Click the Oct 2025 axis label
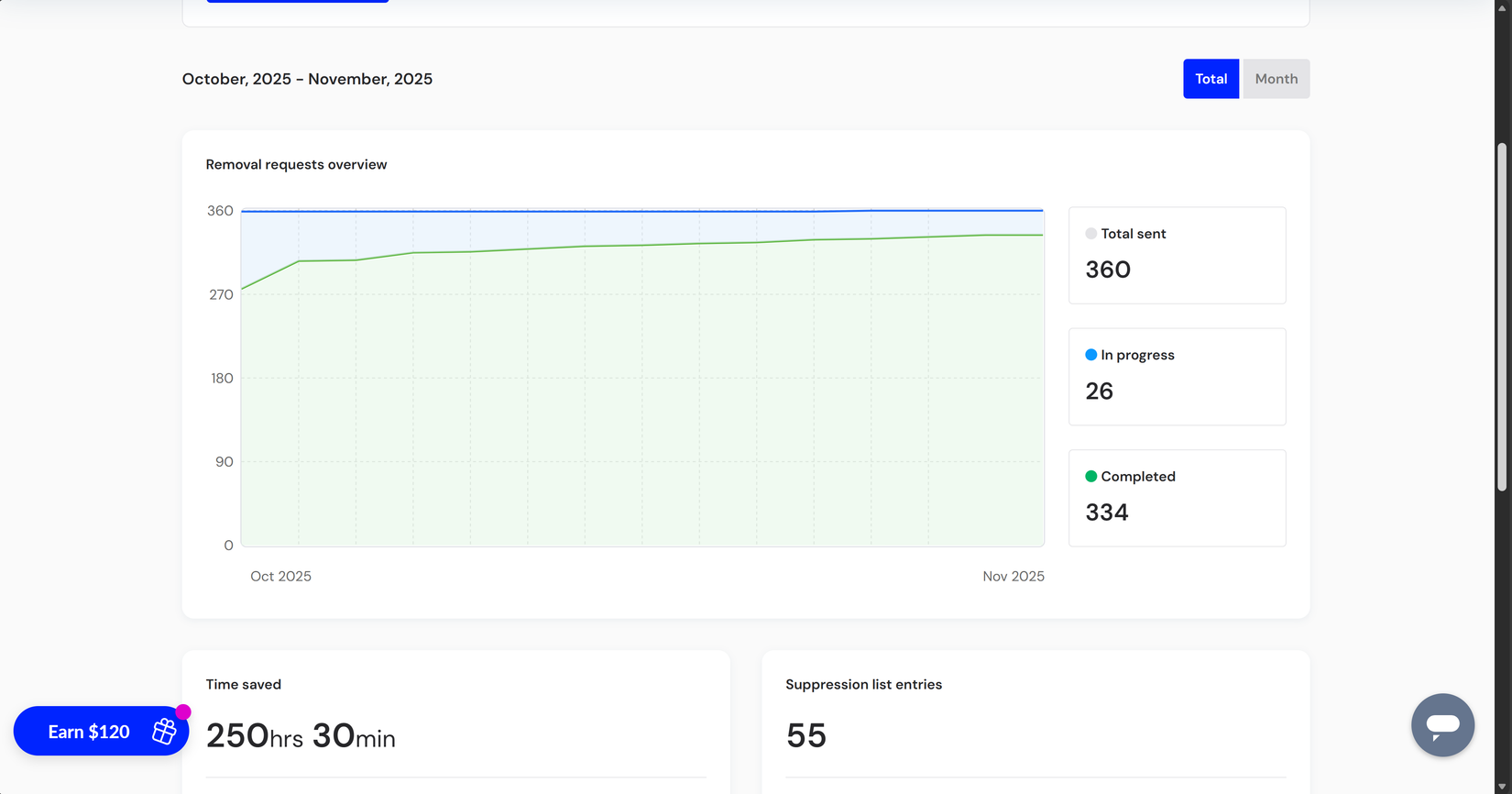Image resolution: width=1512 pixels, height=794 pixels. click(280, 577)
